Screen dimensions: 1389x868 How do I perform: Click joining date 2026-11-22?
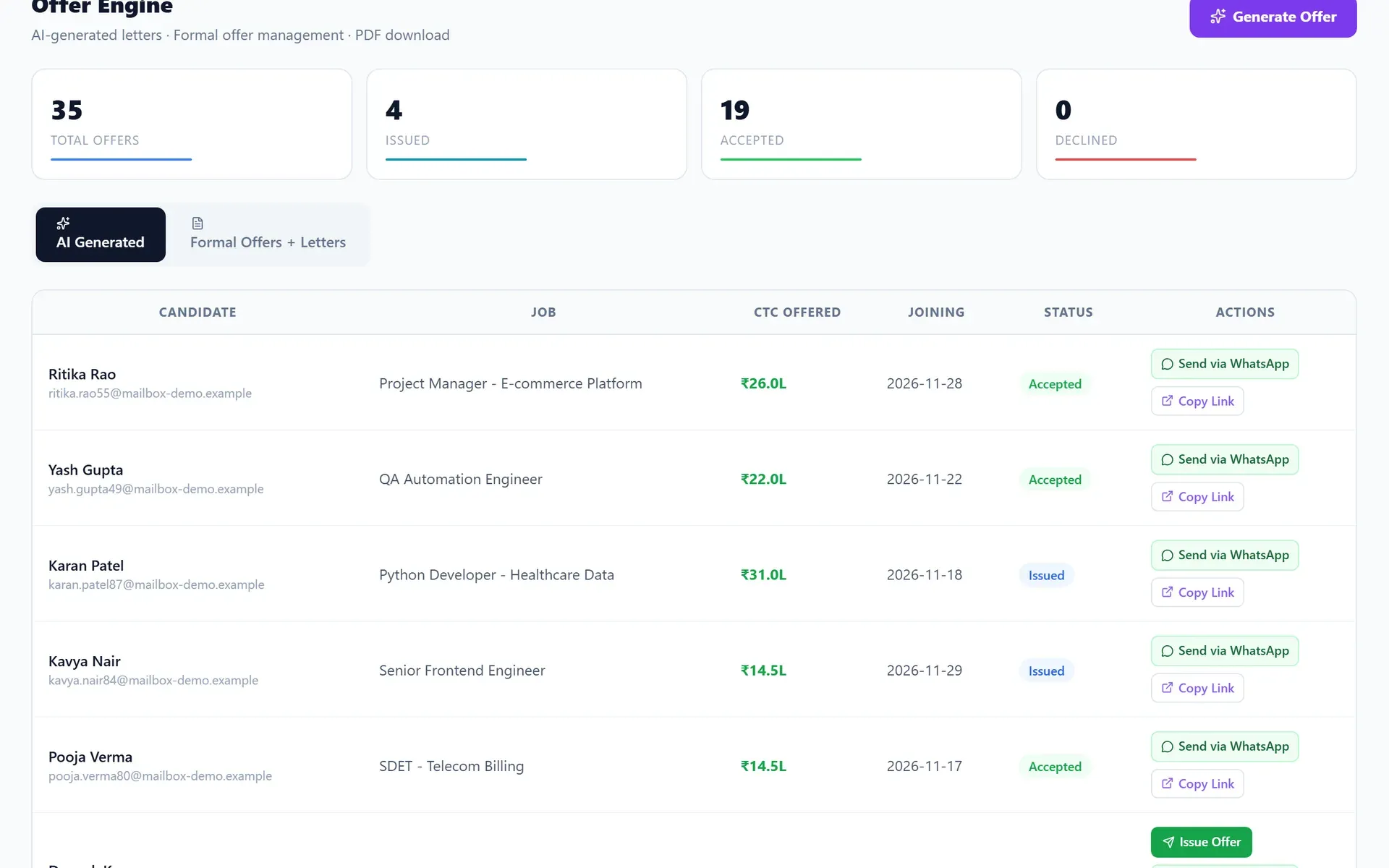point(925,479)
